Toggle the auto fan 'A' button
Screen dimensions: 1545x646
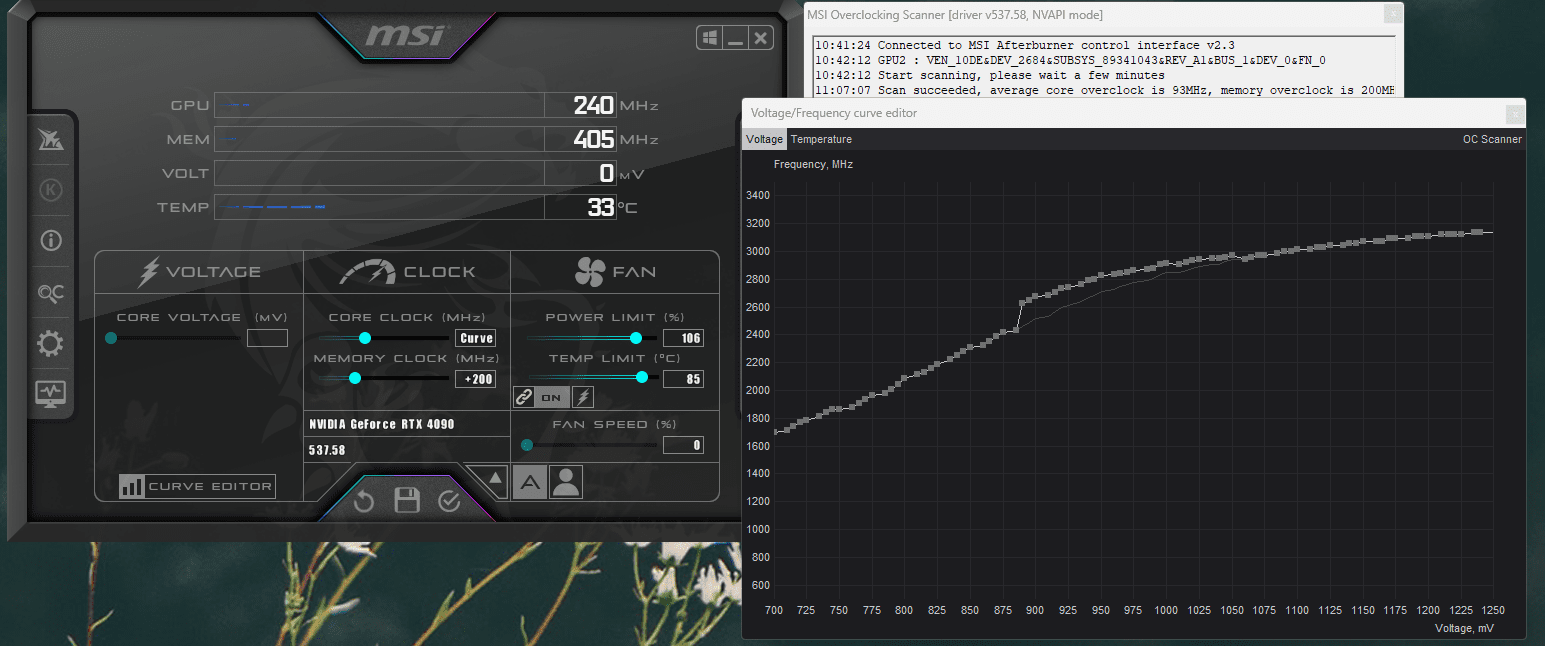tap(530, 482)
